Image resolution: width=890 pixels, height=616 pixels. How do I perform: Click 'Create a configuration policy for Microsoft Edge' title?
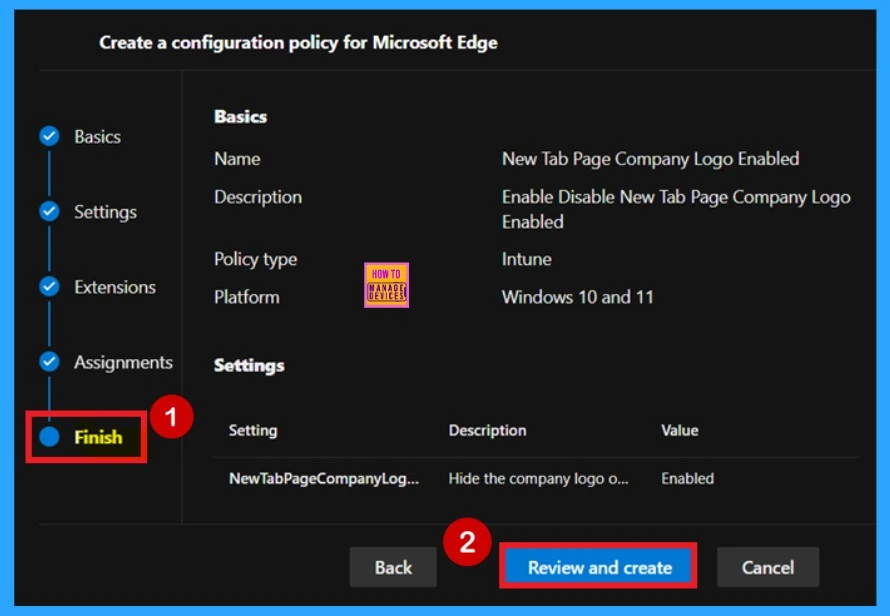[298, 43]
